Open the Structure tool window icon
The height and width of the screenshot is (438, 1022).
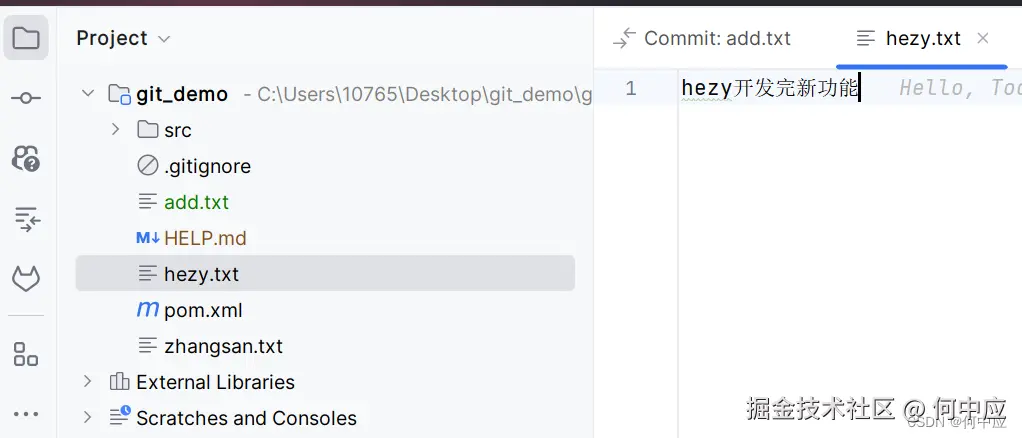26,353
